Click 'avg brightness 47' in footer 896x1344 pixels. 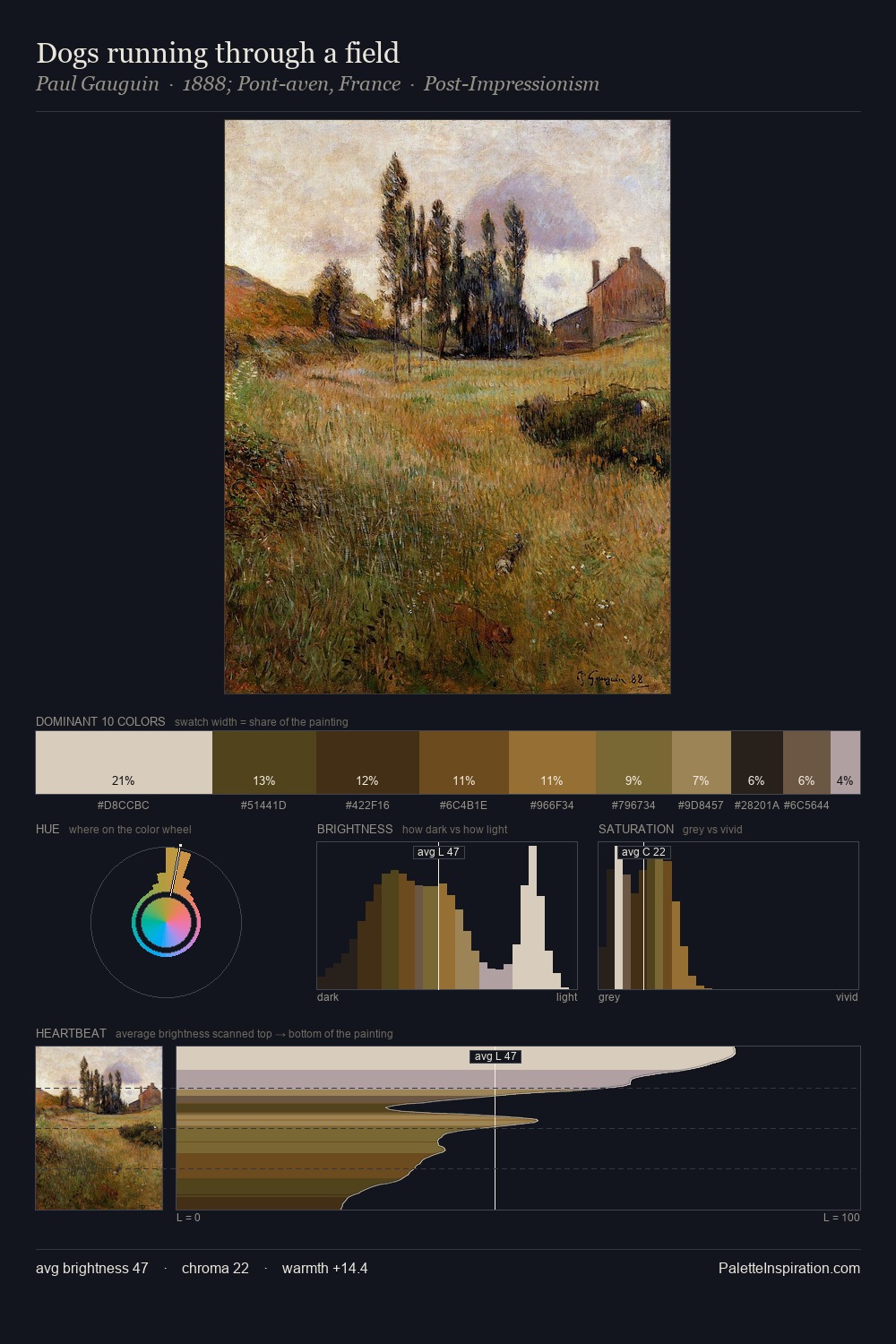click(92, 1269)
